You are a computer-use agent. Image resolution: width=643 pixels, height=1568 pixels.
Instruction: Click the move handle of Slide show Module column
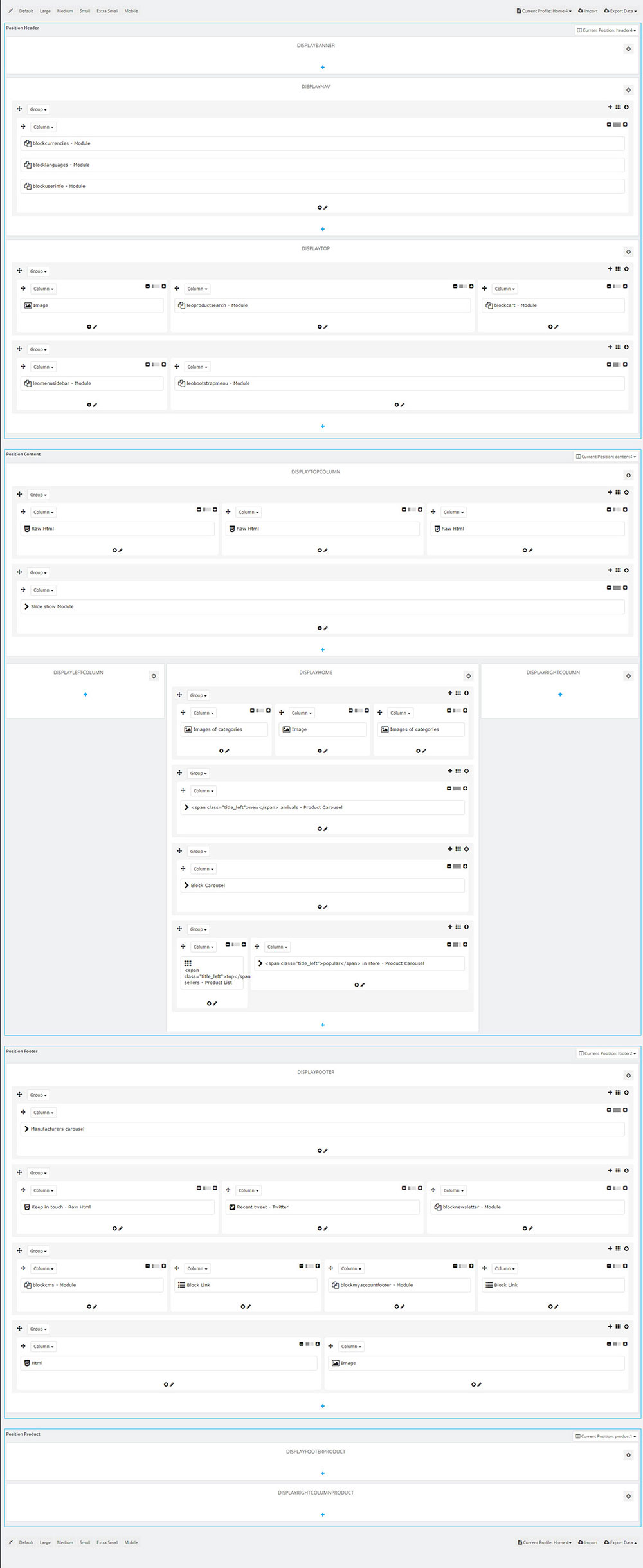[x=23, y=589]
